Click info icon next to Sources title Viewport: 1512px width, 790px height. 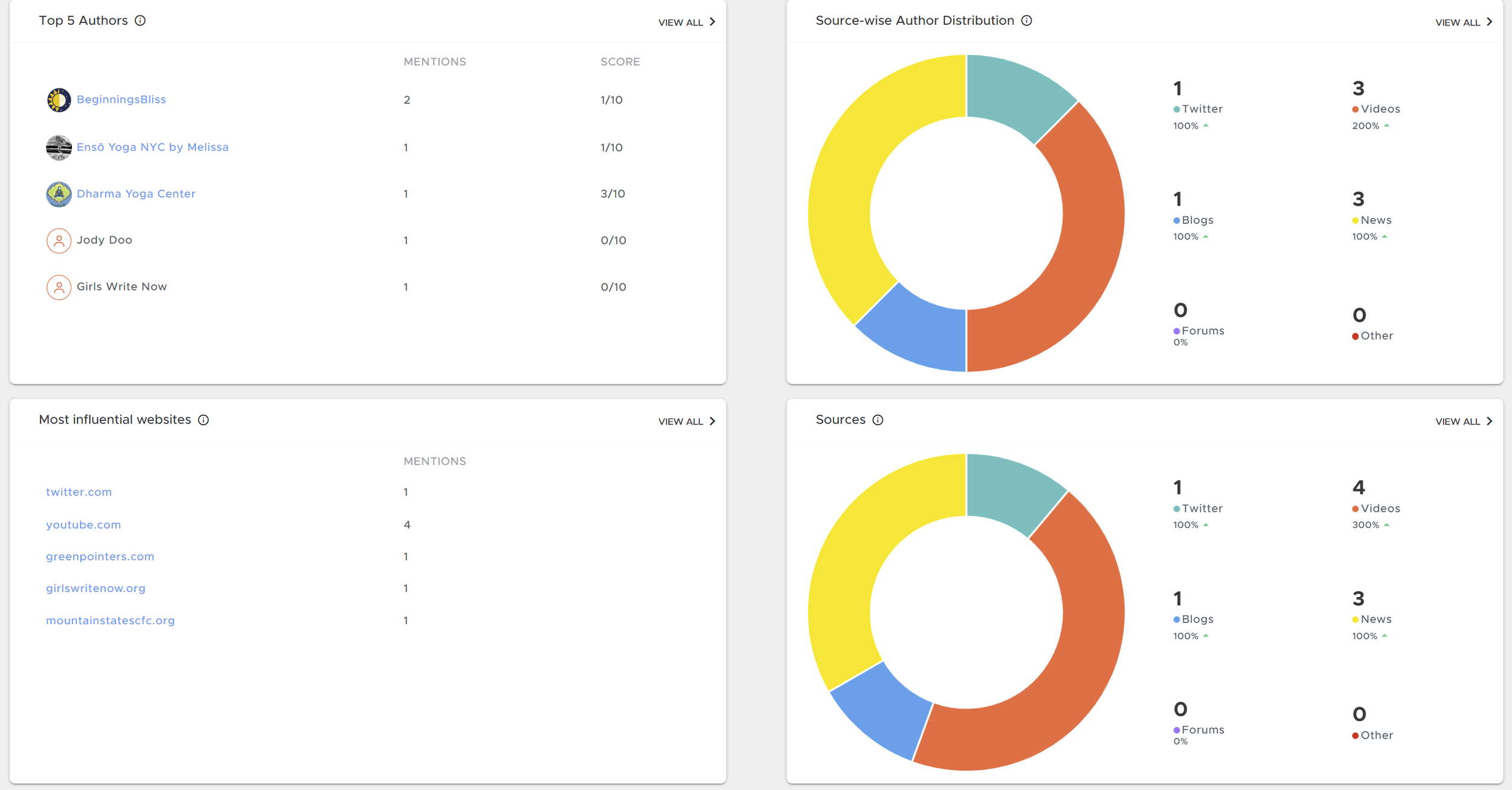click(878, 420)
